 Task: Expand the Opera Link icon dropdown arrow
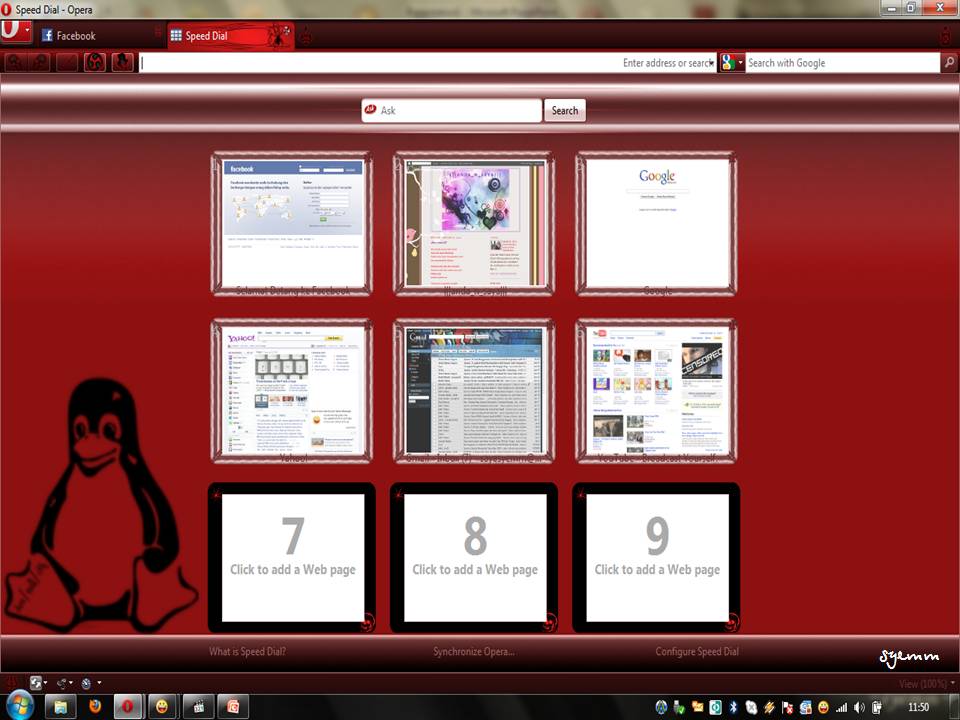45,683
